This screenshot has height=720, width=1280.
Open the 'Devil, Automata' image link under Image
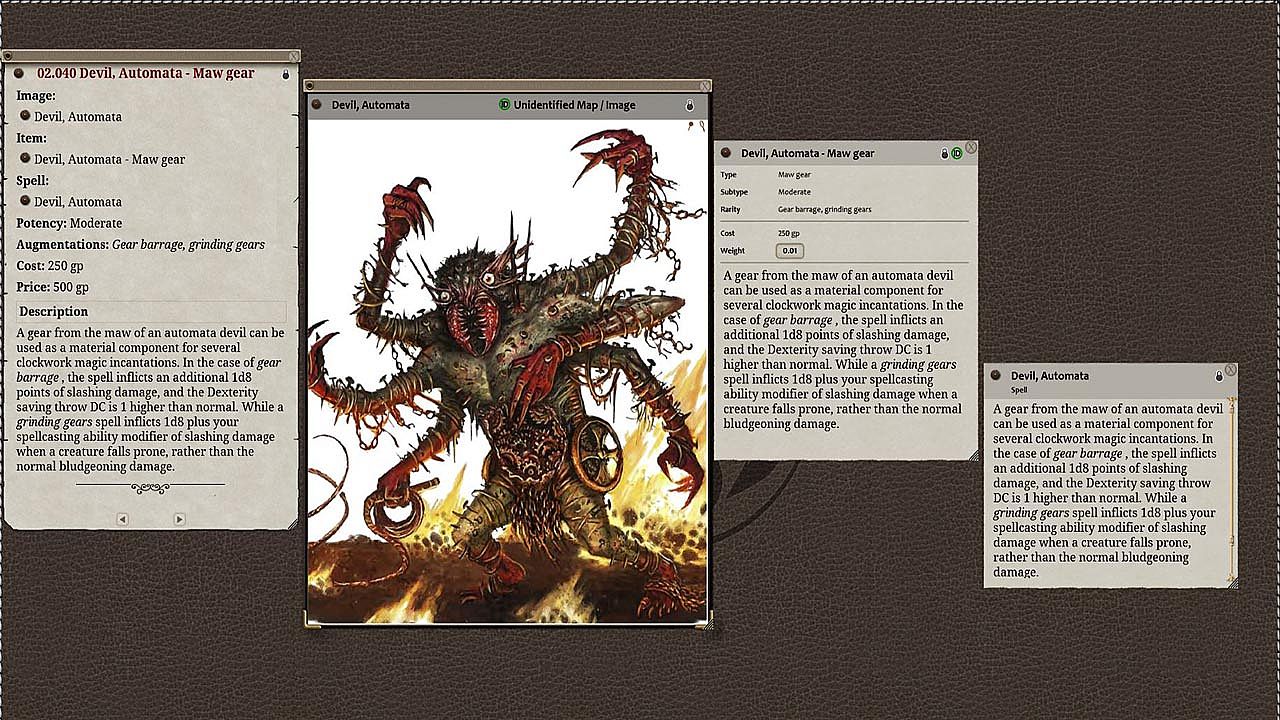[26, 116]
